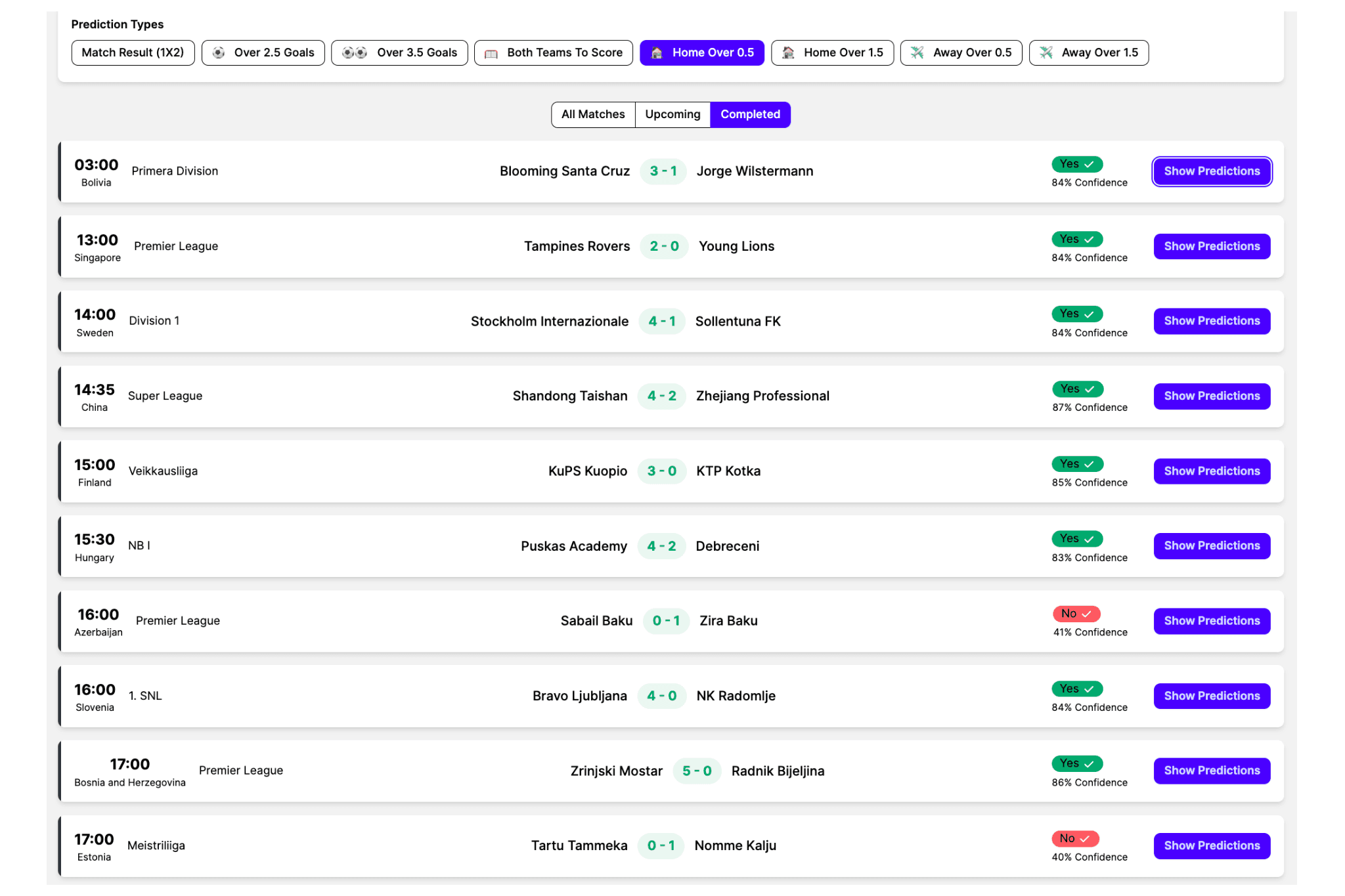Click the 4 - 1 score of Stockholm Internazionale
Image resolution: width=1345 pixels, height=896 pixels.
[662, 321]
